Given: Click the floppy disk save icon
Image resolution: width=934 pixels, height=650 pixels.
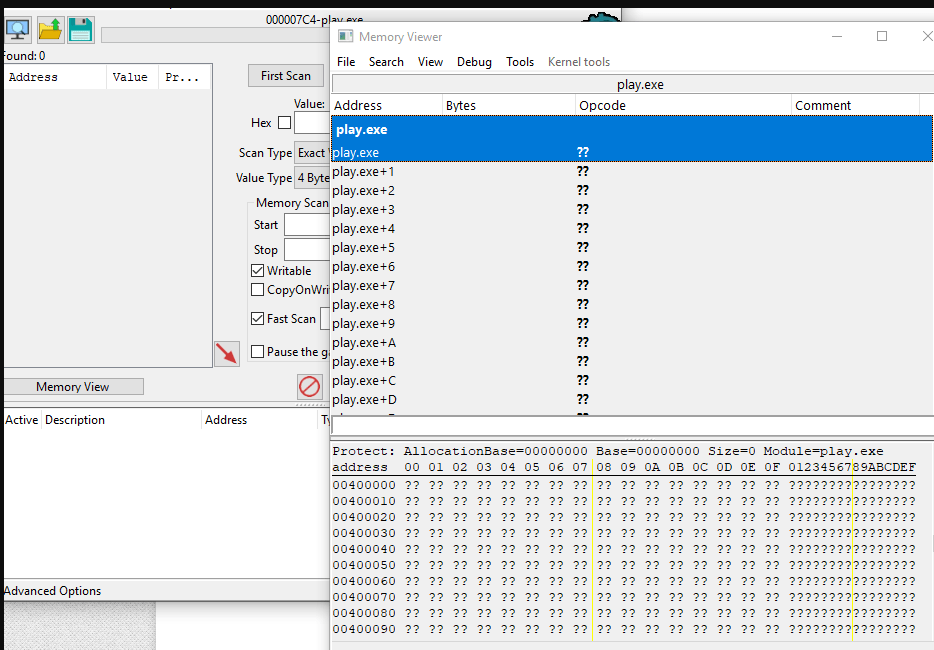Looking at the screenshot, I should (80, 29).
